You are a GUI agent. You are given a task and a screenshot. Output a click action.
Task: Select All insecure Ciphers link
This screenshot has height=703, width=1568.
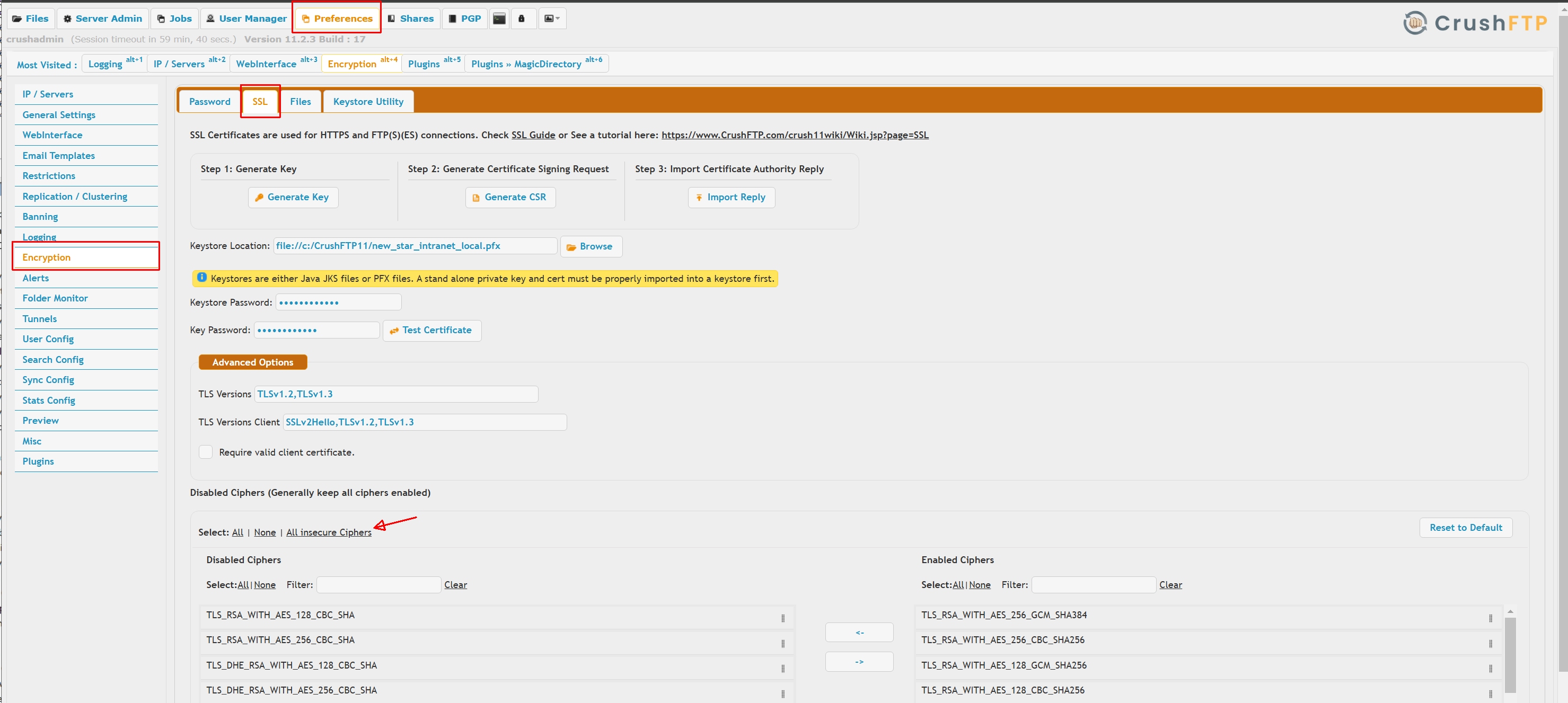click(x=329, y=532)
